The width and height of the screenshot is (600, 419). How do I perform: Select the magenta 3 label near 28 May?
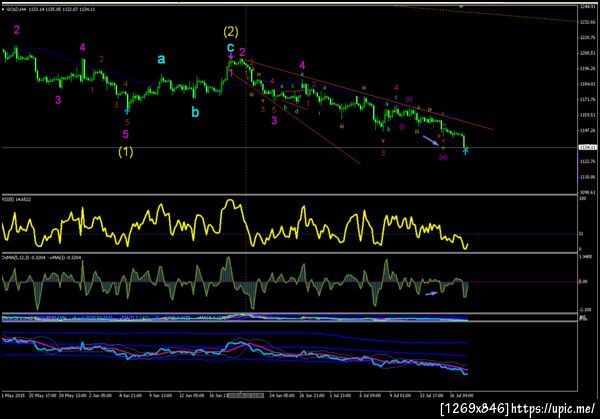58,100
